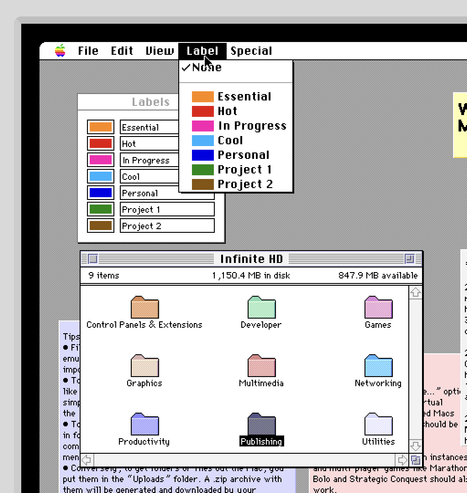Click the Networking folder name label
This screenshot has height=493, width=467.
(378, 383)
